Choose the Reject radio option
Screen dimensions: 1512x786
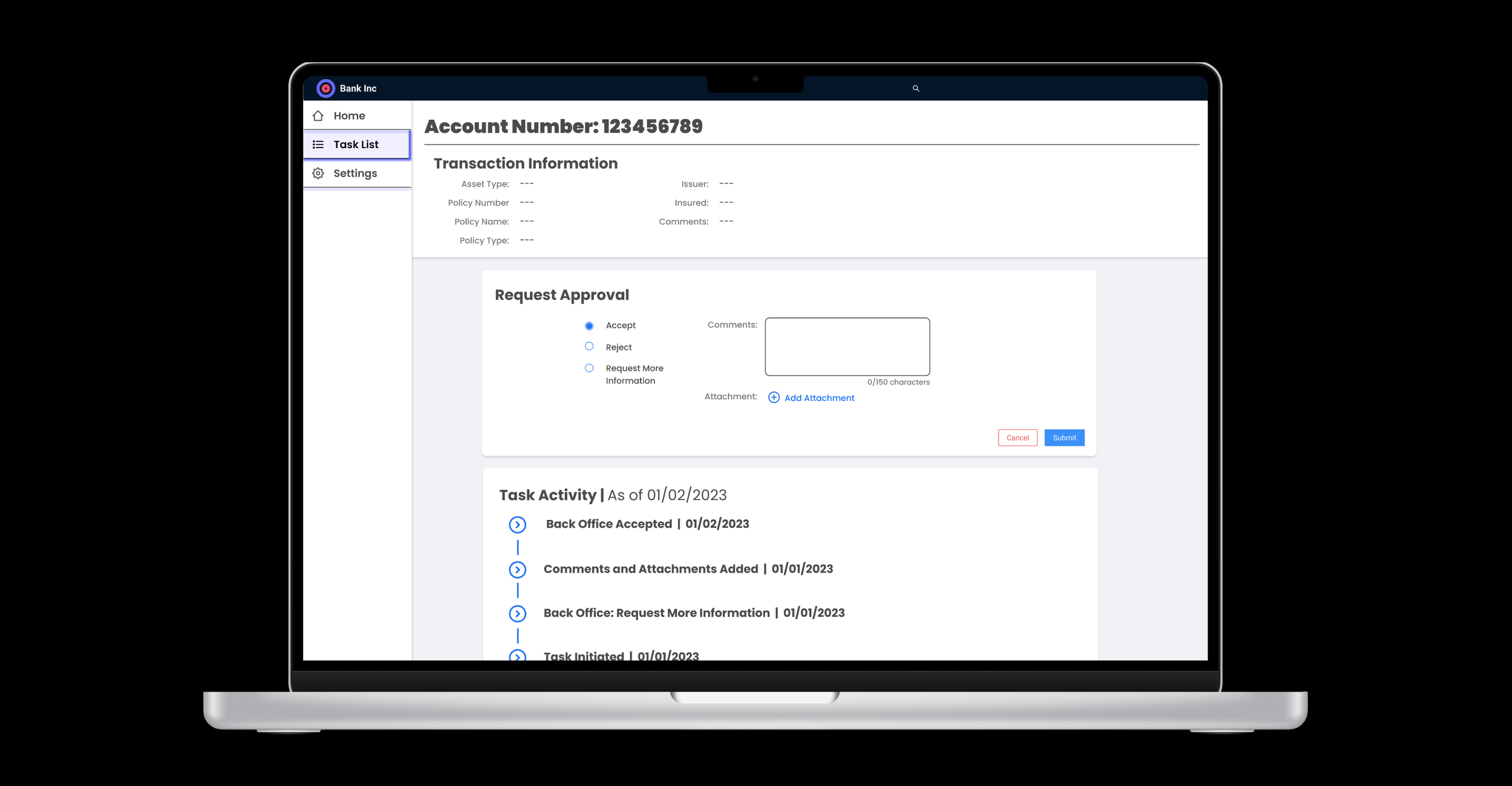tap(589, 346)
